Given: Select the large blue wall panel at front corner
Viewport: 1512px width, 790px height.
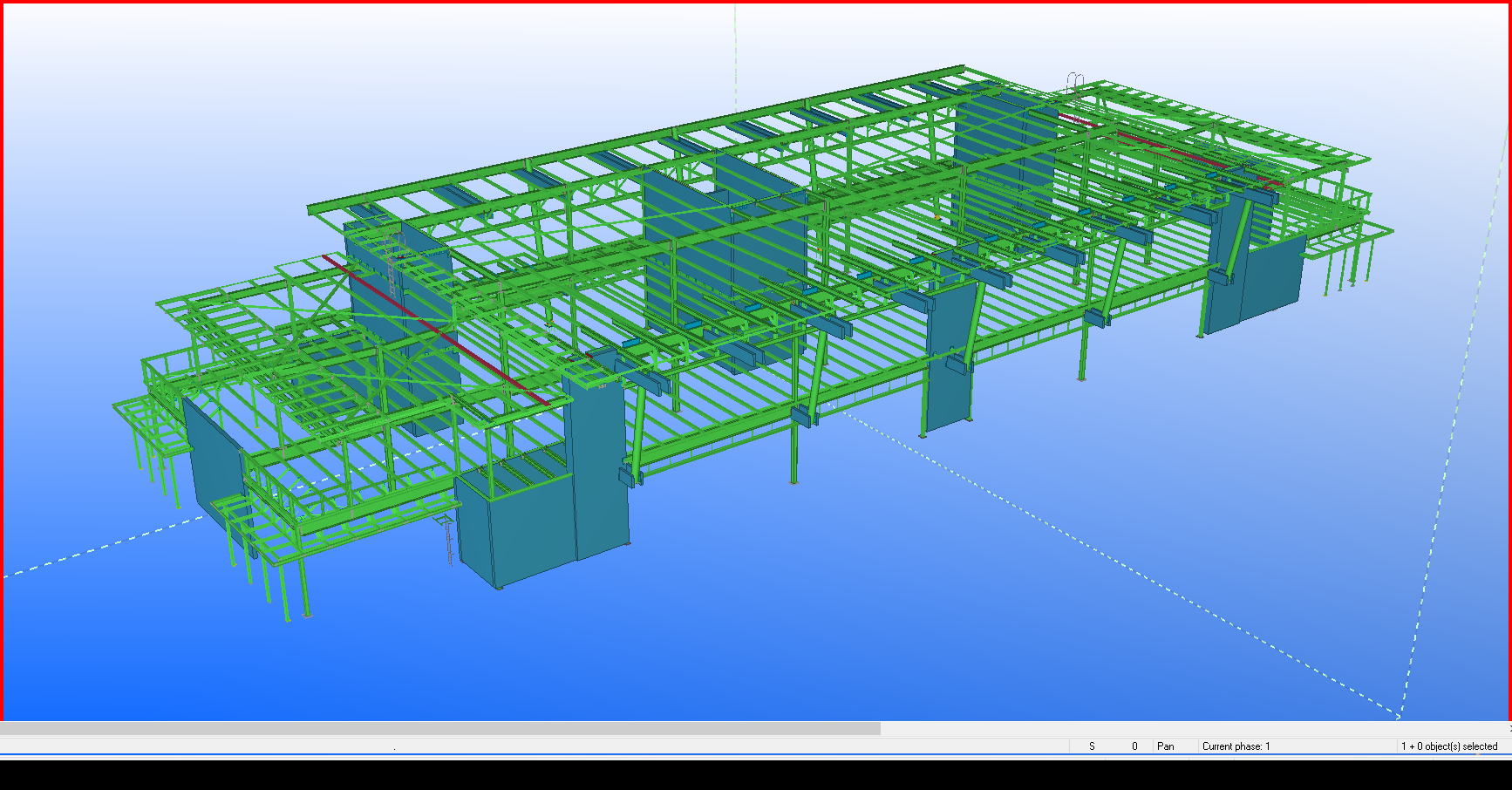Looking at the screenshot, I should 523,532.
